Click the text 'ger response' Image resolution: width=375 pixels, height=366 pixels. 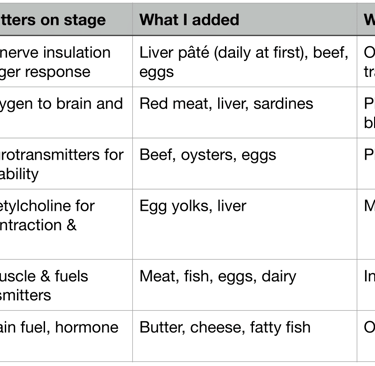point(45,72)
